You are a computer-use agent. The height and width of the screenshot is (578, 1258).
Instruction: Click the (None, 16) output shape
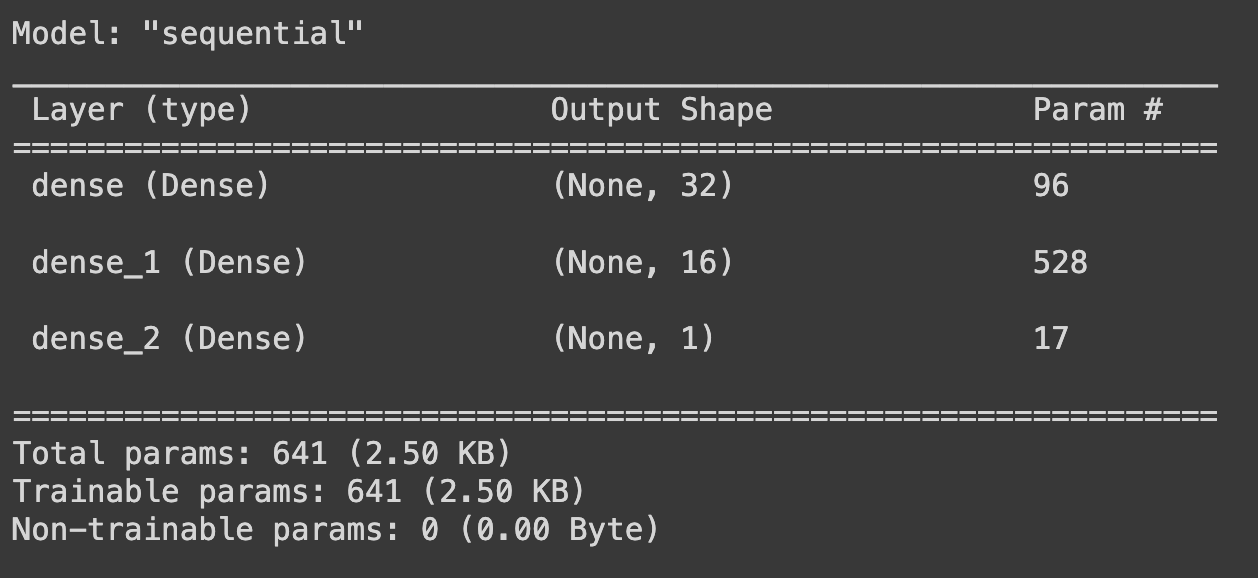[x=642, y=263]
